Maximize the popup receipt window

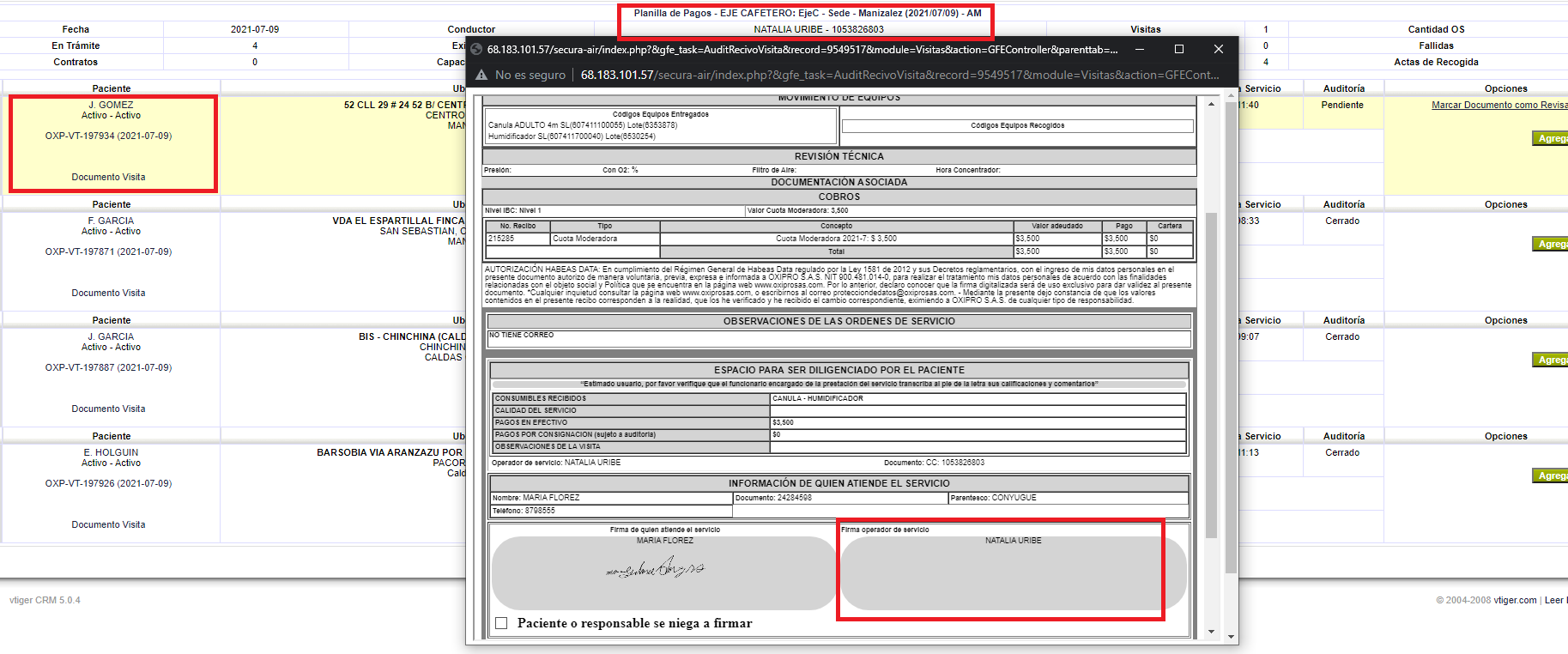1179,49
